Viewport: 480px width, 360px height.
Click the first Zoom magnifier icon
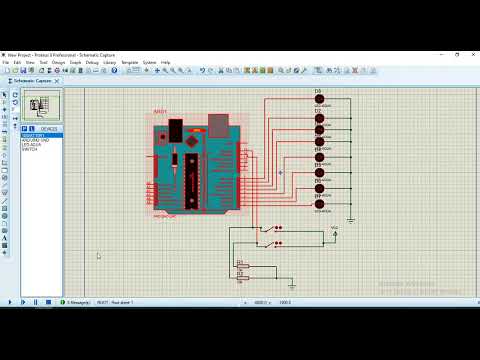[x=165, y=70]
